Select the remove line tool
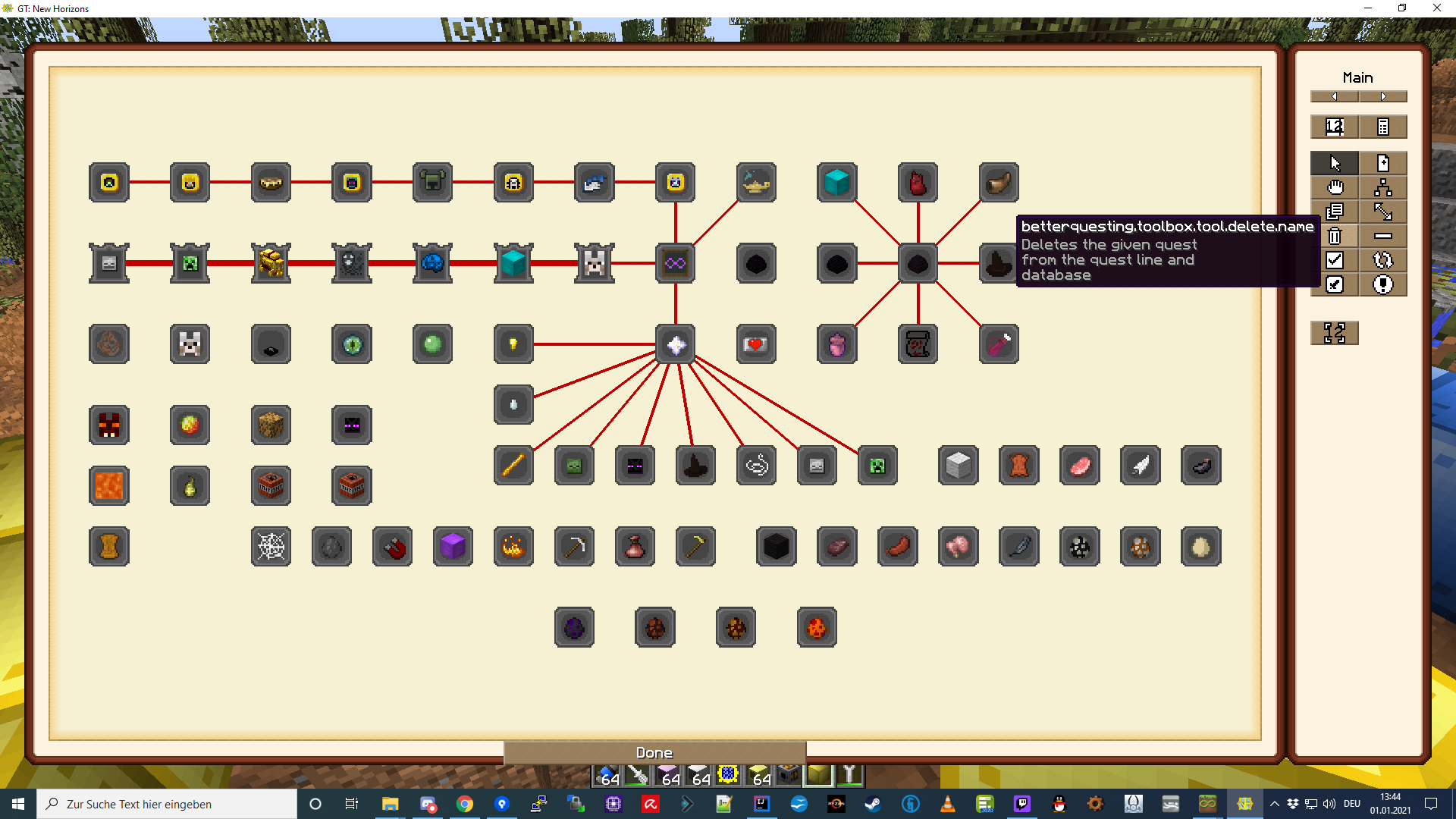 click(1383, 237)
